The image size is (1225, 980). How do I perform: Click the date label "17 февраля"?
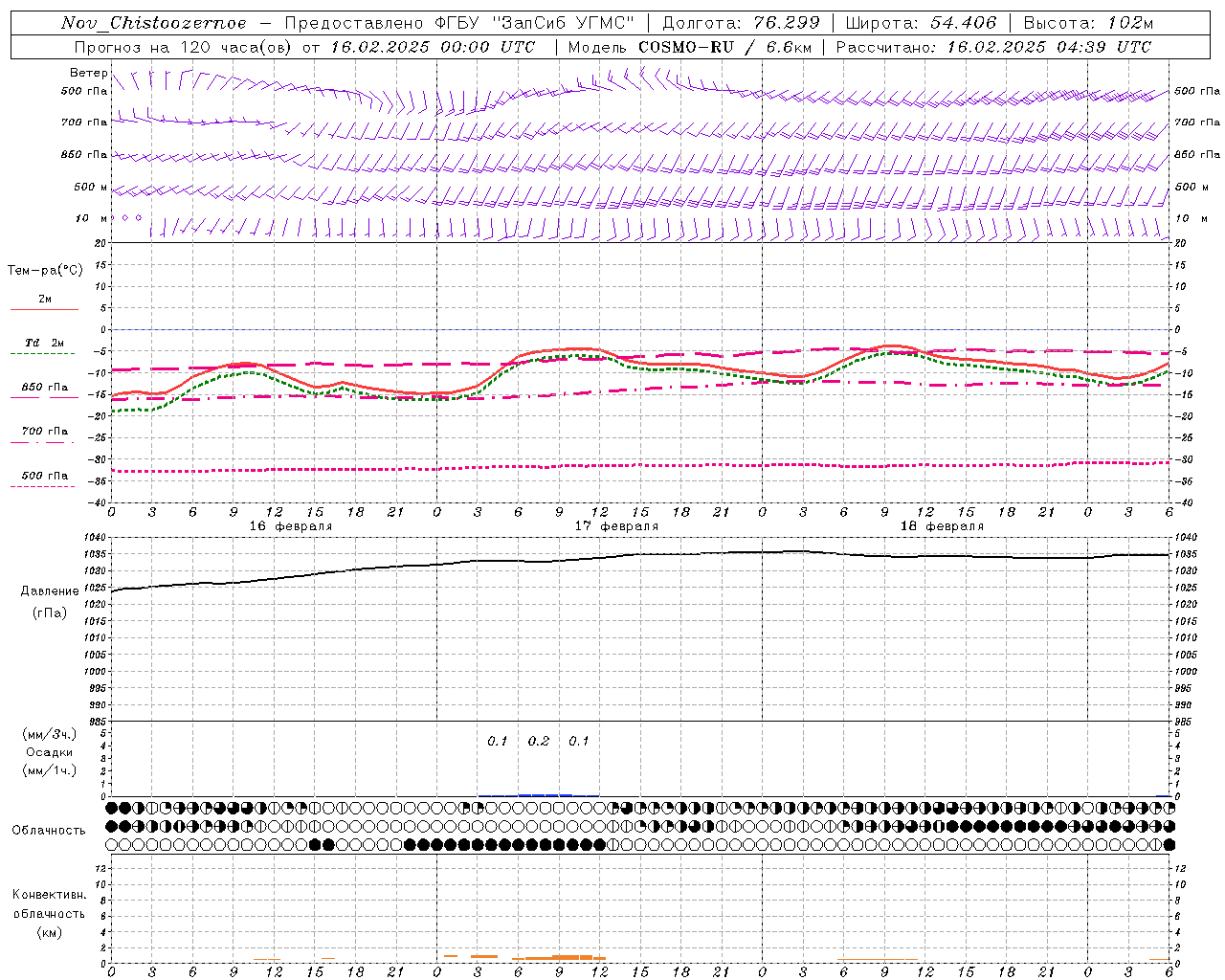pos(616,526)
